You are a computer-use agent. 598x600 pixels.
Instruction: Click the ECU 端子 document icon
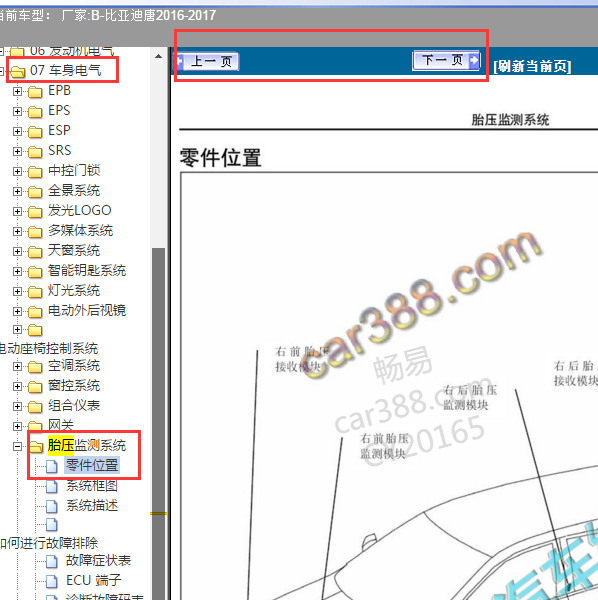click(x=52, y=581)
